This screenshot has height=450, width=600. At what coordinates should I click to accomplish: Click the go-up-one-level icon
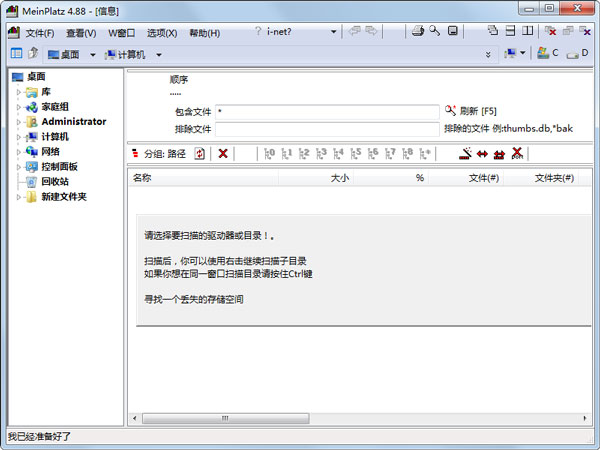33,53
